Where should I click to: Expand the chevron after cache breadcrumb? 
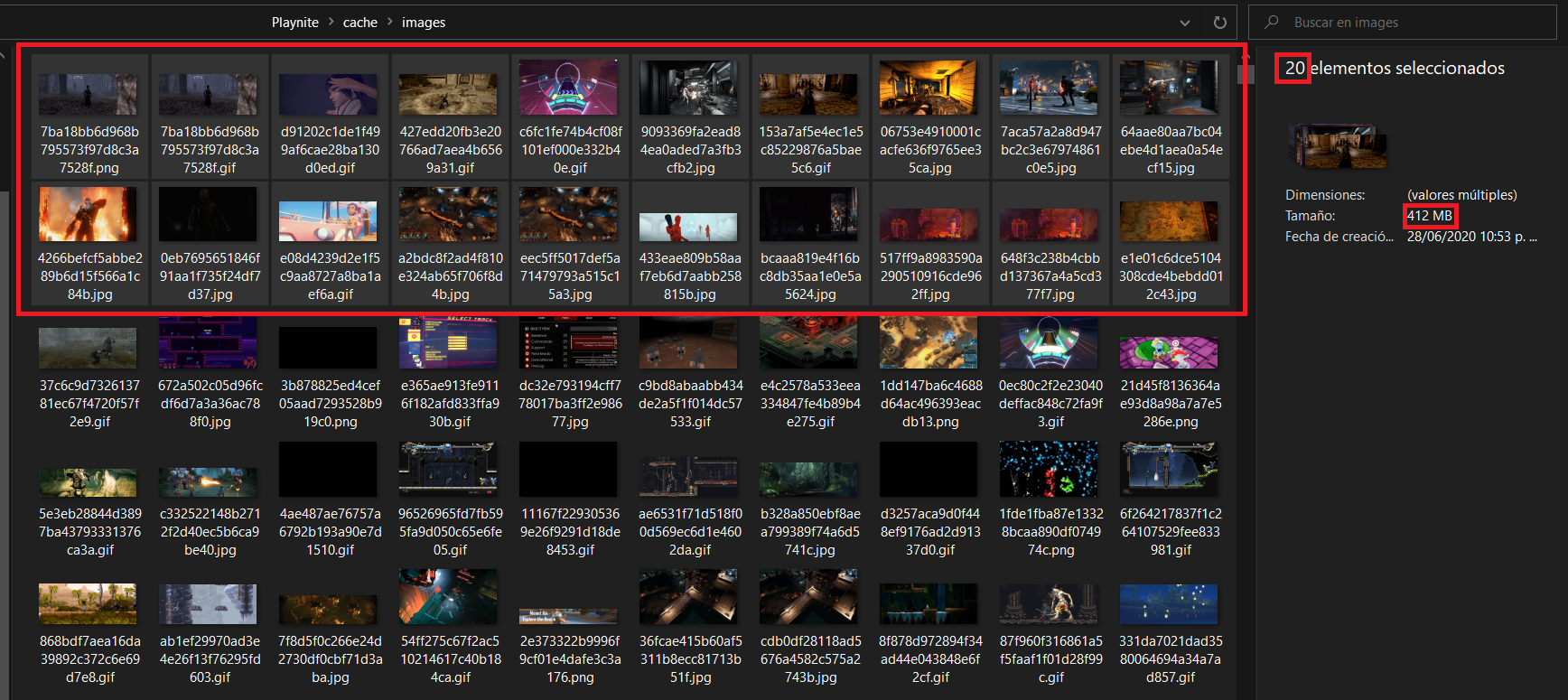[390, 23]
